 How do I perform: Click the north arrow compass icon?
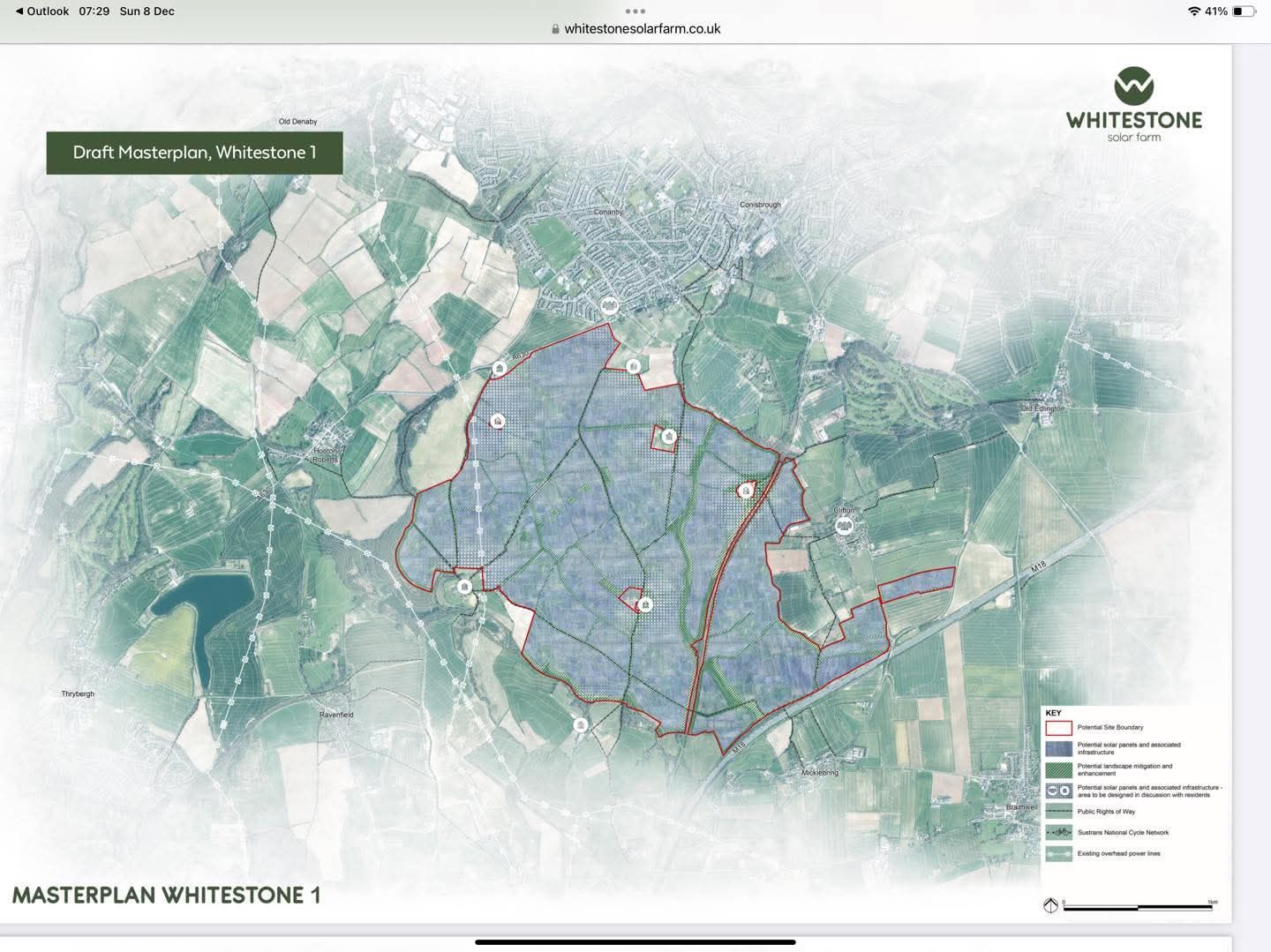point(1050,905)
